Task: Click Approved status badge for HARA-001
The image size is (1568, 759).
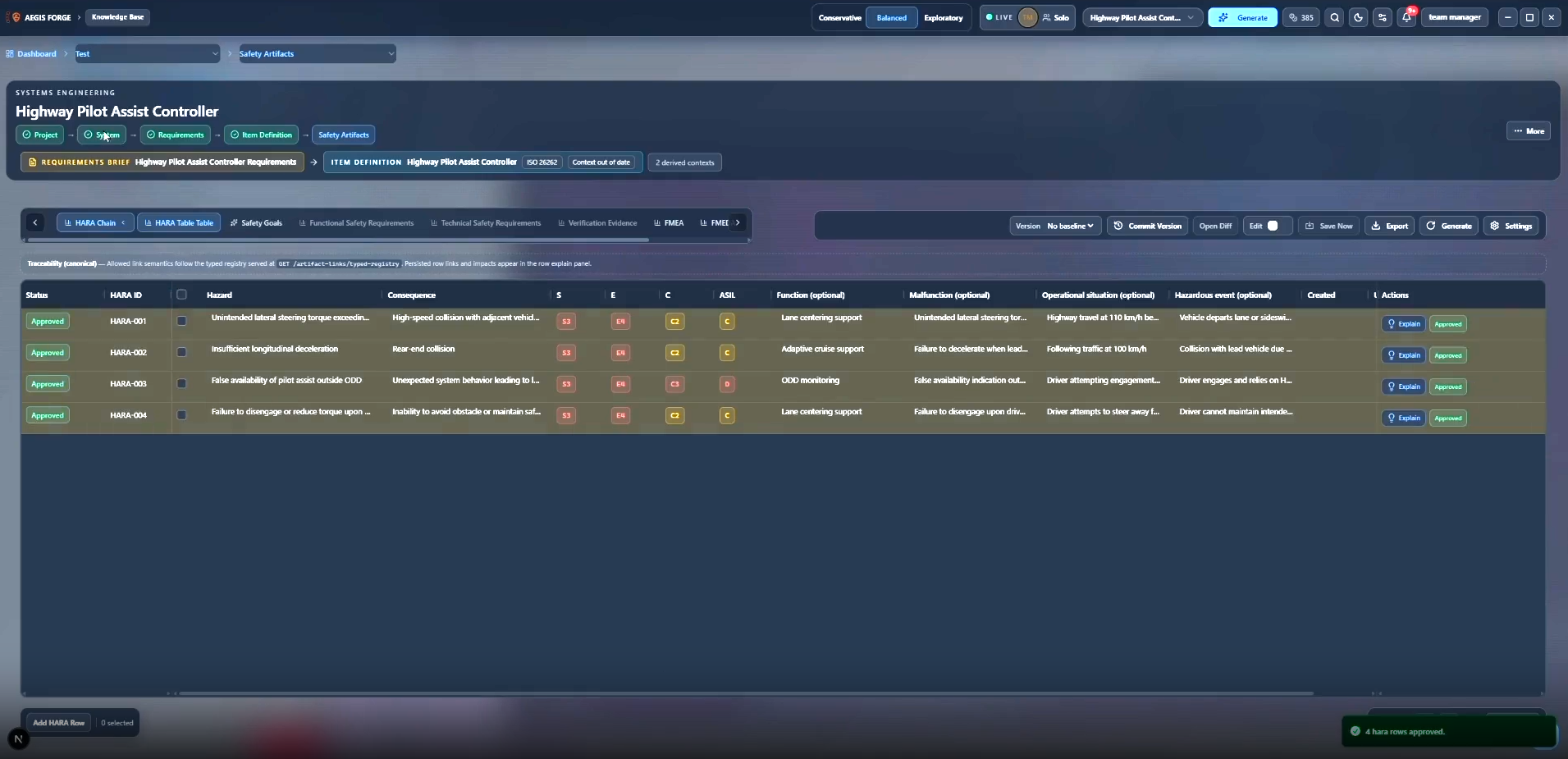Action: click(x=48, y=322)
